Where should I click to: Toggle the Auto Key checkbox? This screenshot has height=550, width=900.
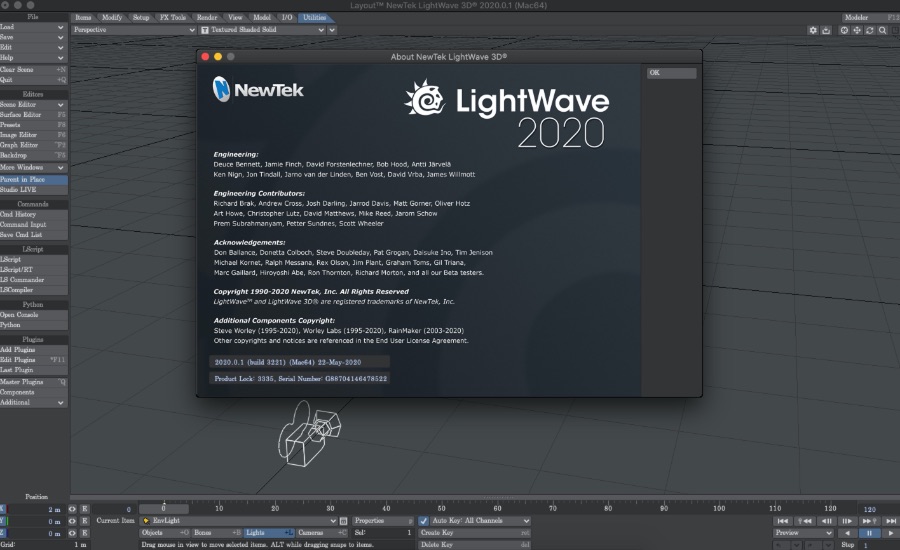(x=423, y=521)
